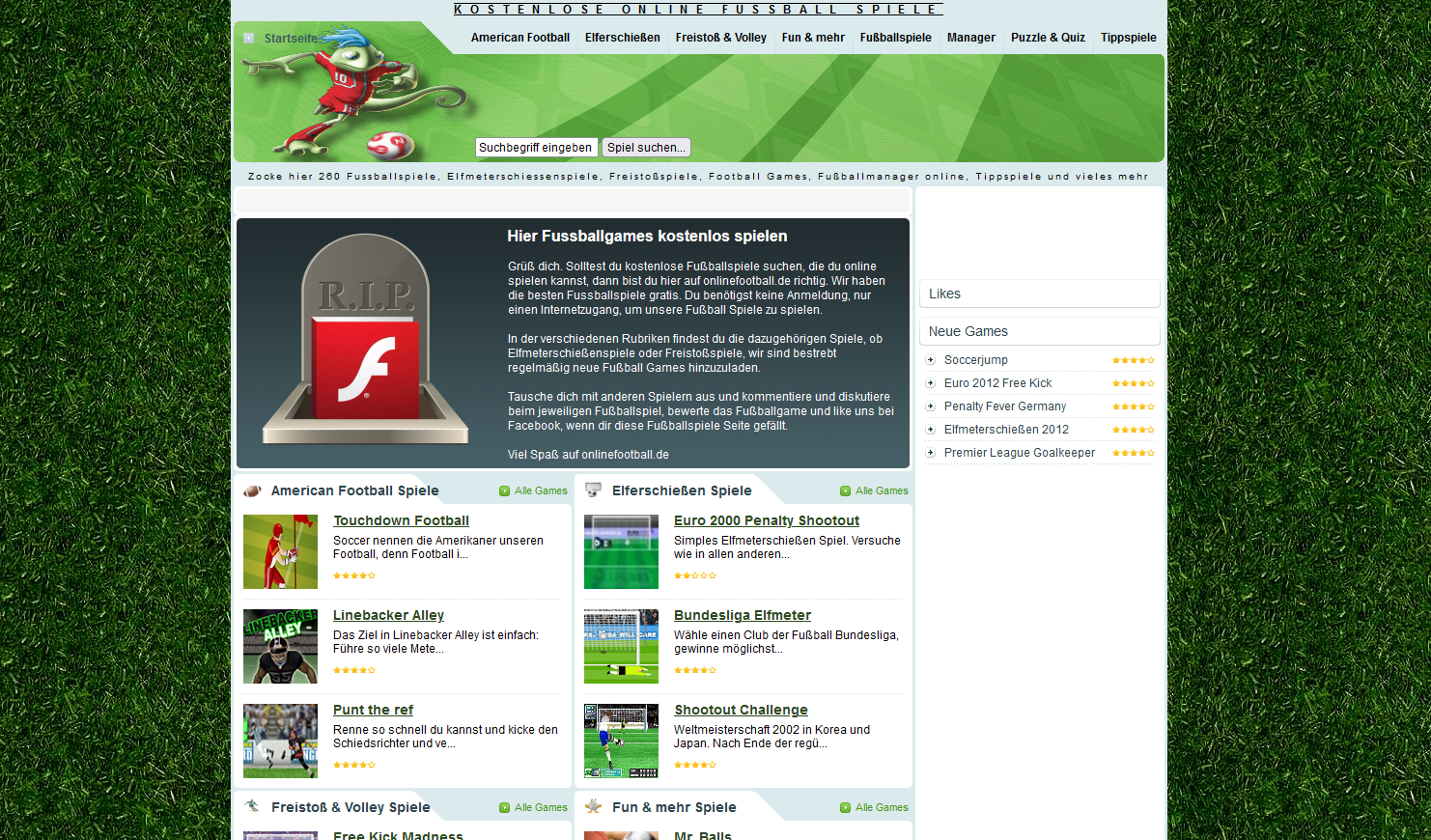Click the Suchbegriff eingeben search field

coord(536,147)
